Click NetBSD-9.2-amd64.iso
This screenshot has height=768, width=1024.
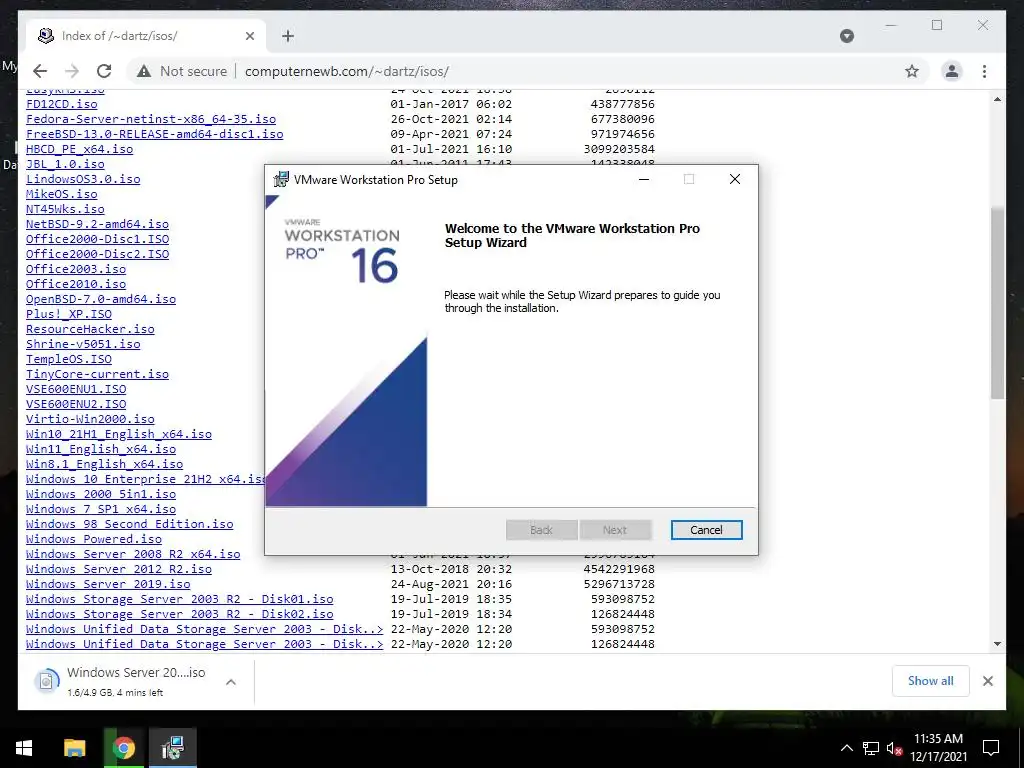97,224
